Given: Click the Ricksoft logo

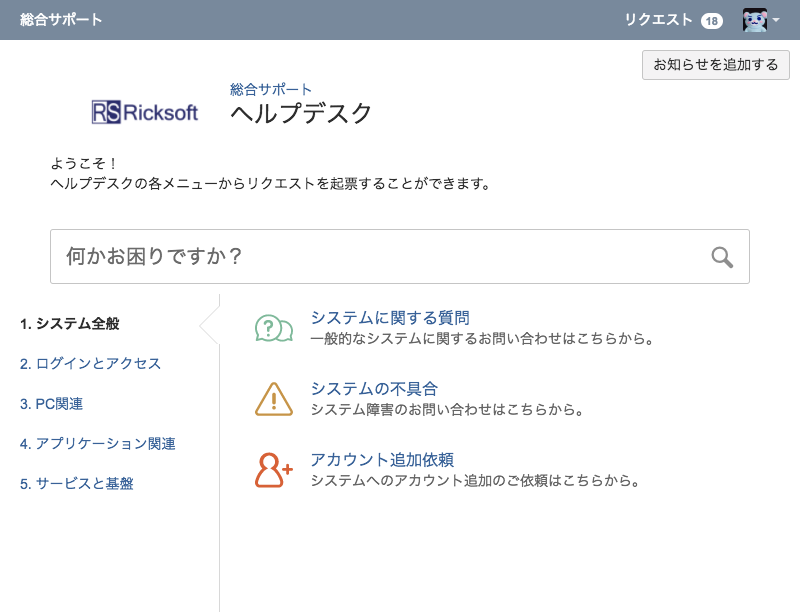Looking at the screenshot, I should (x=145, y=112).
